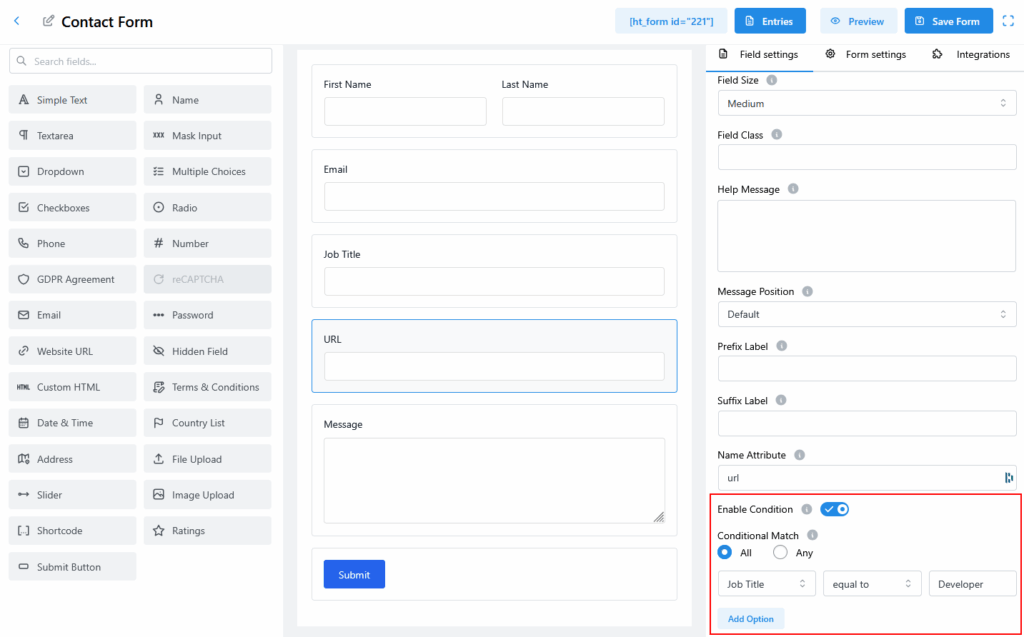Expand the equal to operator dropdown
Image resolution: width=1024 pixels, height=637 pixels.
click(871, 584)
